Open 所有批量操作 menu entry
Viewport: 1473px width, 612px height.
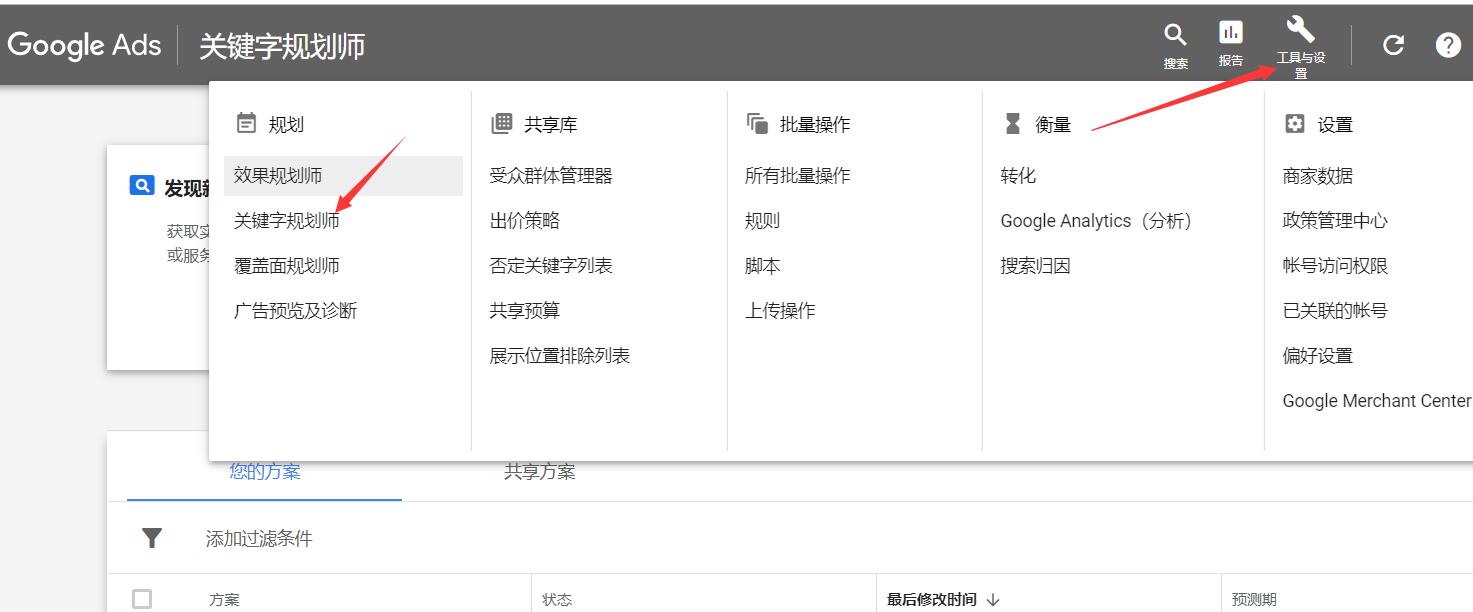[x=798, y=176]
